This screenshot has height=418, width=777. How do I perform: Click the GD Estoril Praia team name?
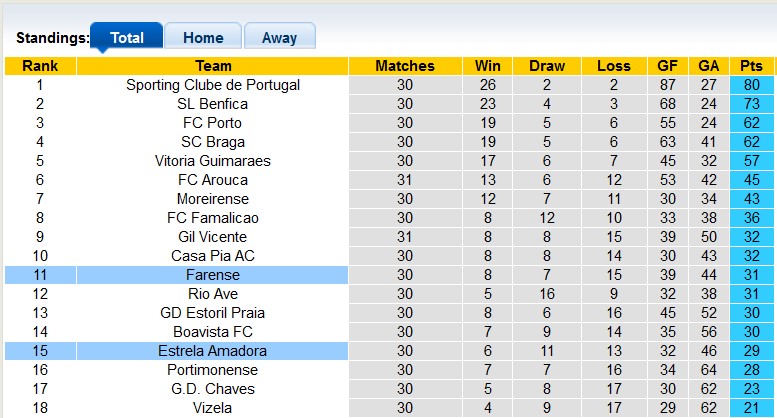click(213, 313)
